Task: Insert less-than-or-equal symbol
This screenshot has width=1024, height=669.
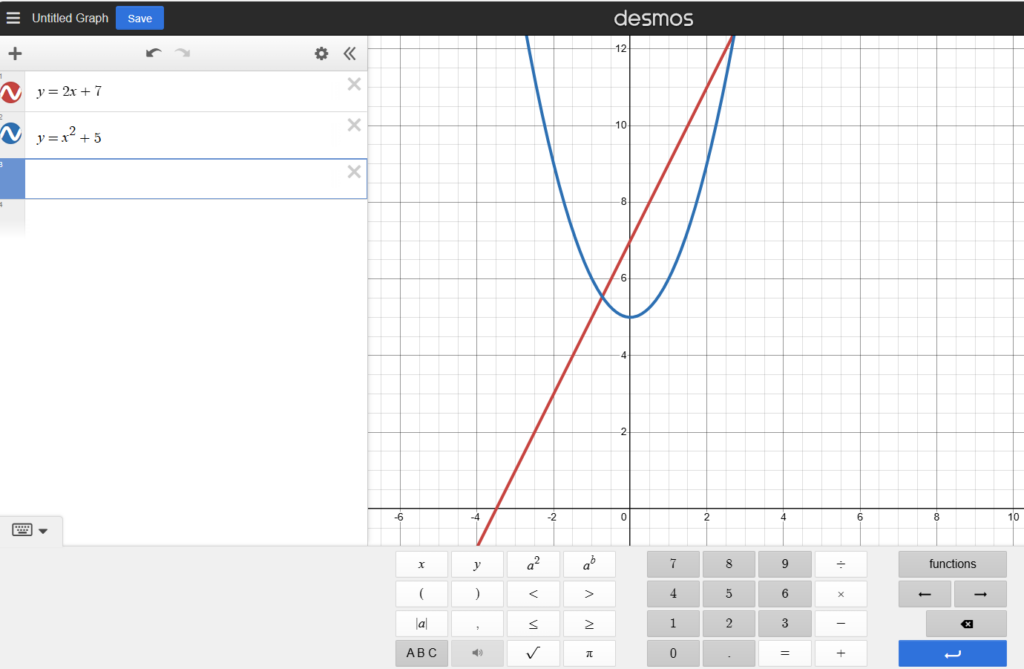Action: click(x=533, y=624)
